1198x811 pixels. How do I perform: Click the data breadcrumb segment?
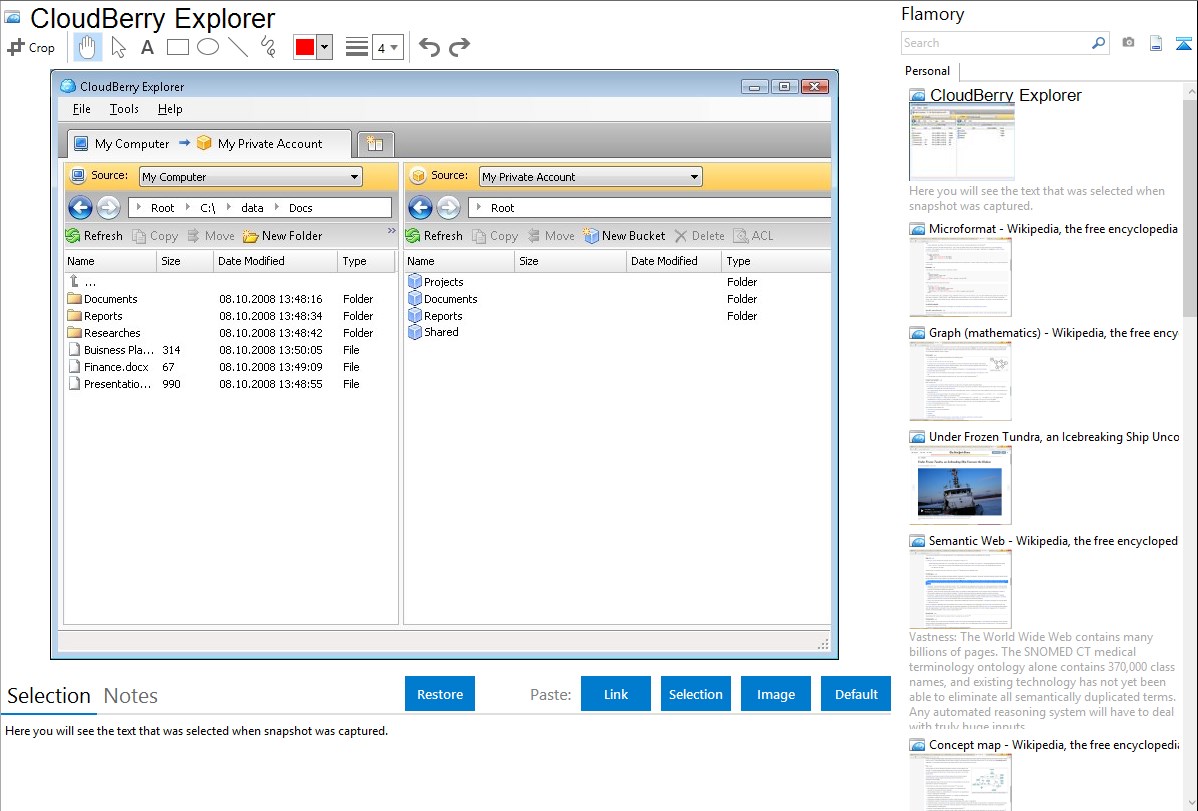252,208
